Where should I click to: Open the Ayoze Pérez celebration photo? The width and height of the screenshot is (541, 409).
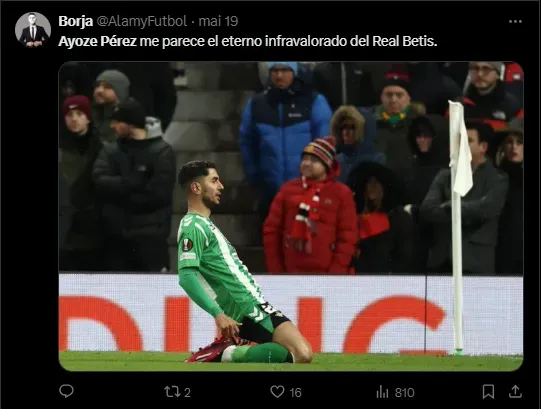[291, 216]
